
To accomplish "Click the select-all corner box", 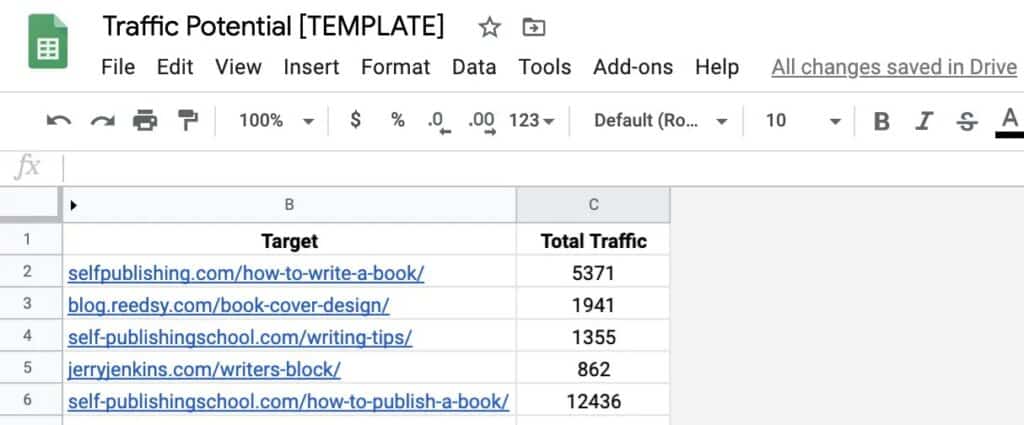I will [31, 205].
